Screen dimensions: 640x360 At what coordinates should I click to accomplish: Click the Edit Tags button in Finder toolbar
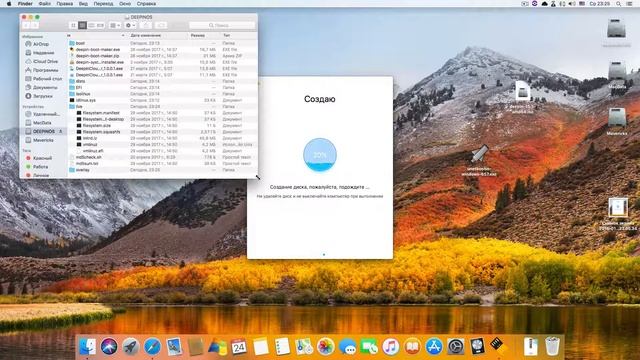[x=161, y=25]
